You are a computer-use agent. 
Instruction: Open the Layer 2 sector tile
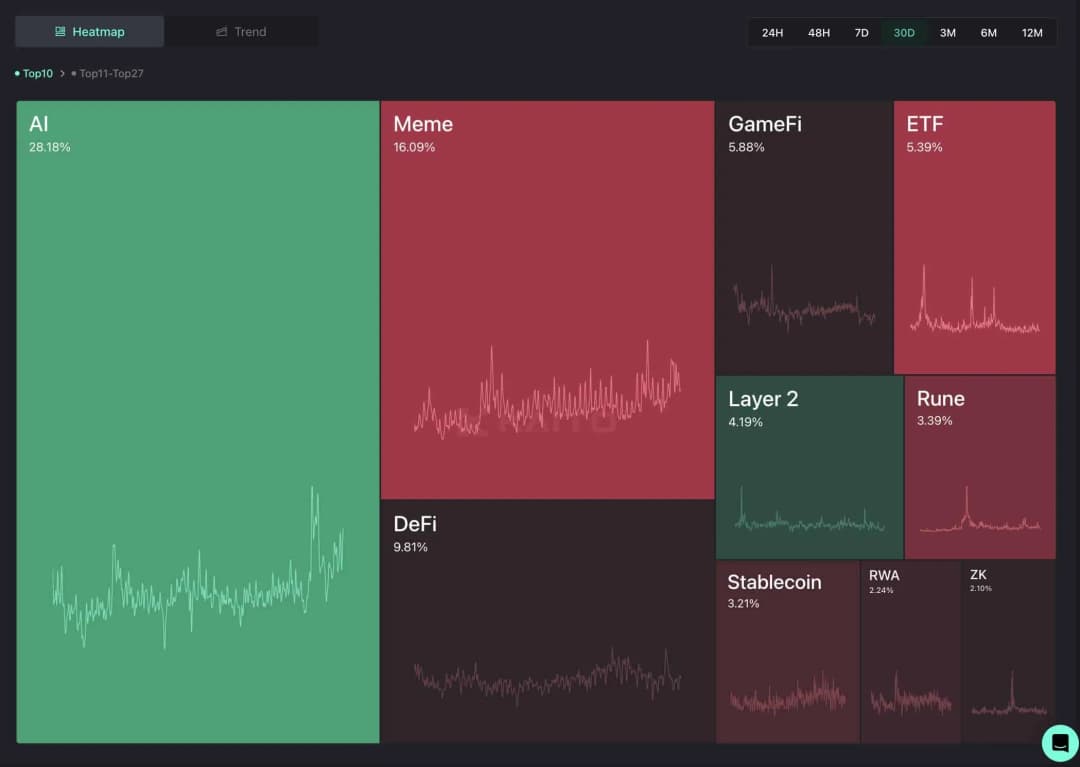pos(809,467)
